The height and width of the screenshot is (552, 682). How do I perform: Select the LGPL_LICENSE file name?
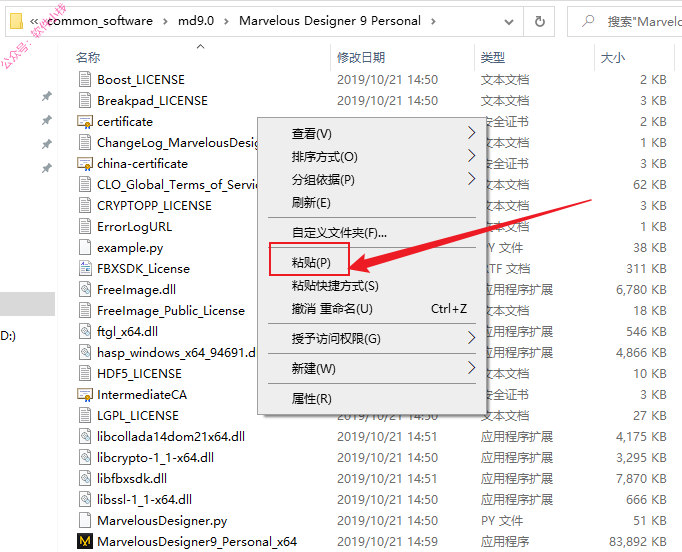click(138, 415)
